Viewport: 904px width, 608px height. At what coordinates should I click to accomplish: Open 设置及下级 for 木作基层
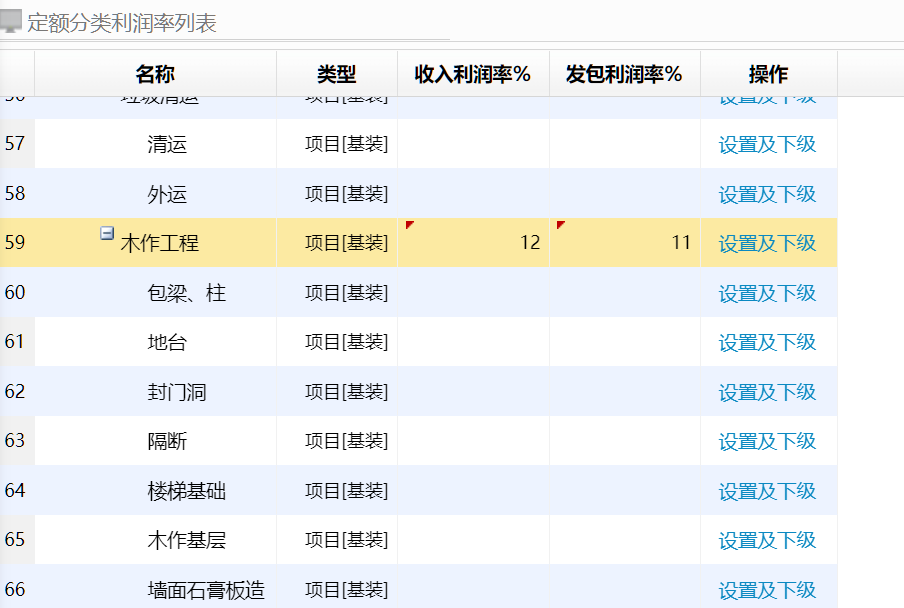768,540
